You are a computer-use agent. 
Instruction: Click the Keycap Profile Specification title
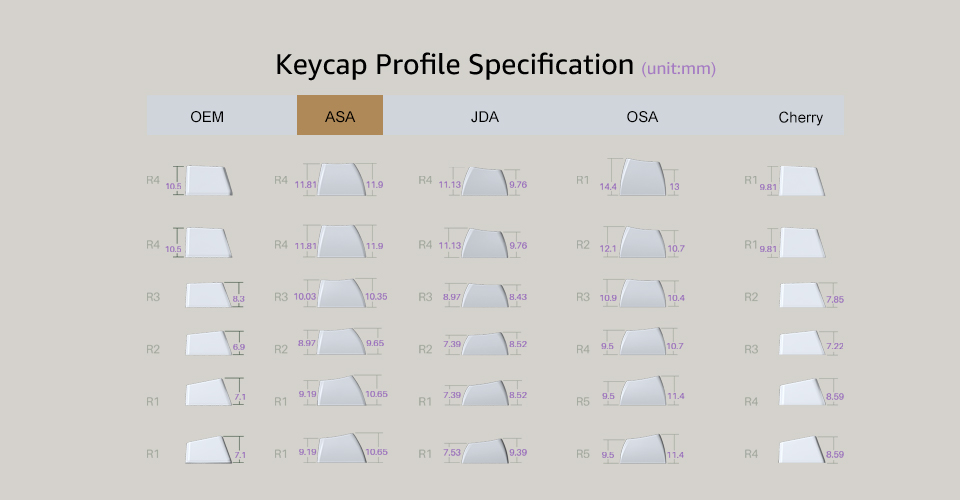click(x=455, y=65)
